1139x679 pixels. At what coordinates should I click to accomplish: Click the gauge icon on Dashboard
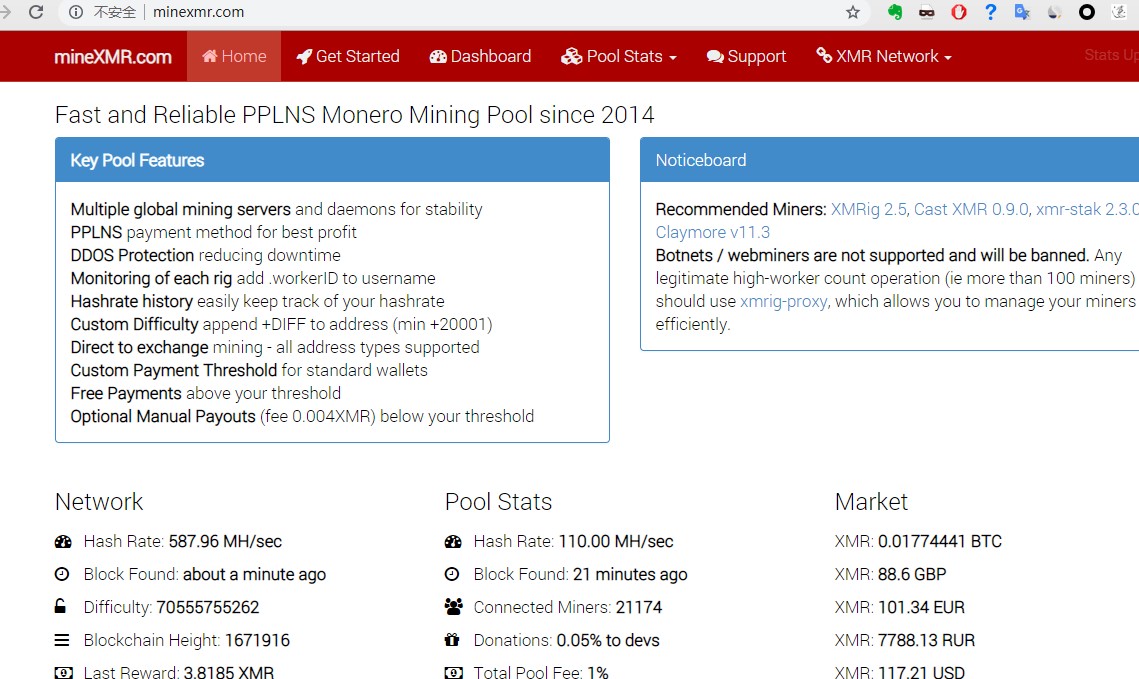coord(438,57)
